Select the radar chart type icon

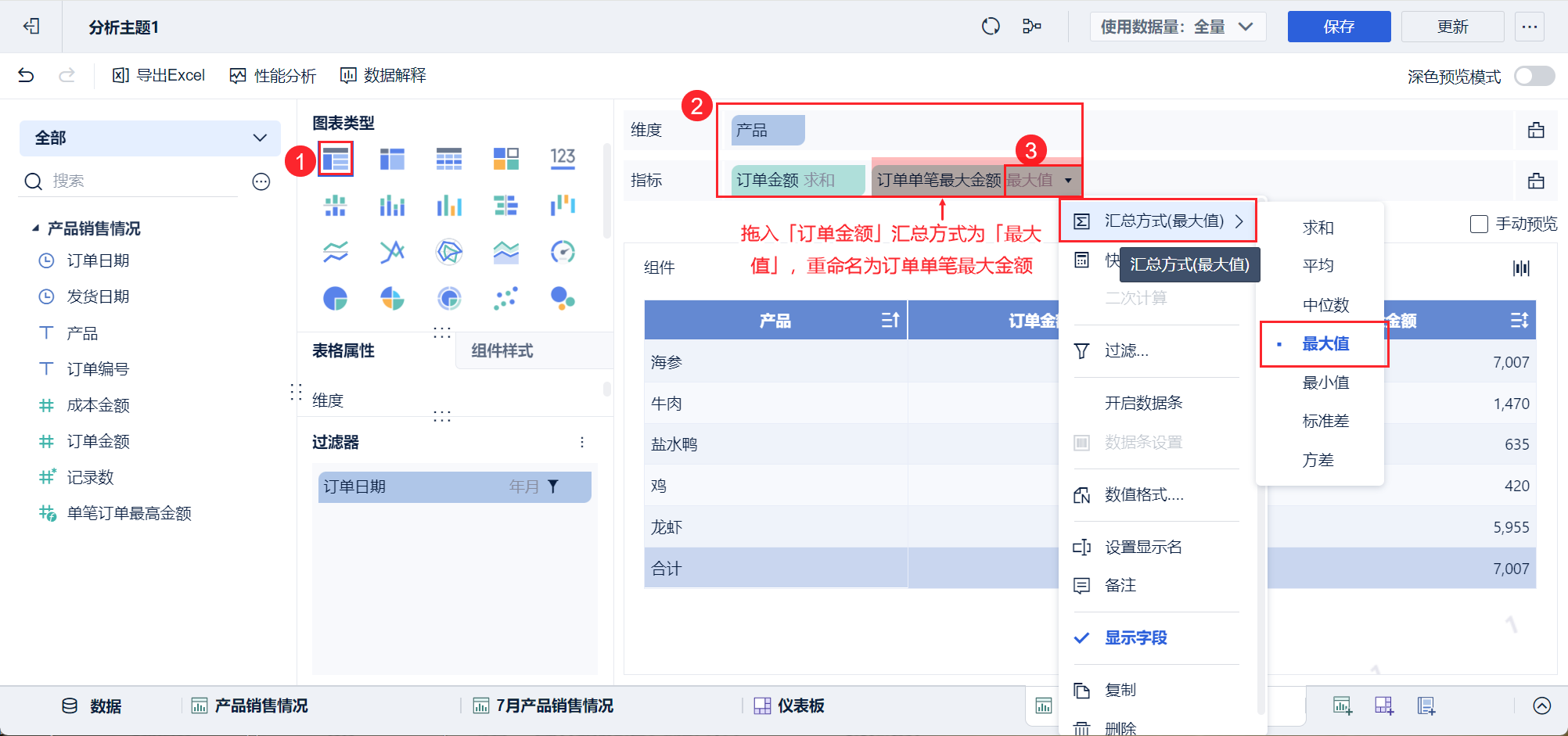point(449,252)
